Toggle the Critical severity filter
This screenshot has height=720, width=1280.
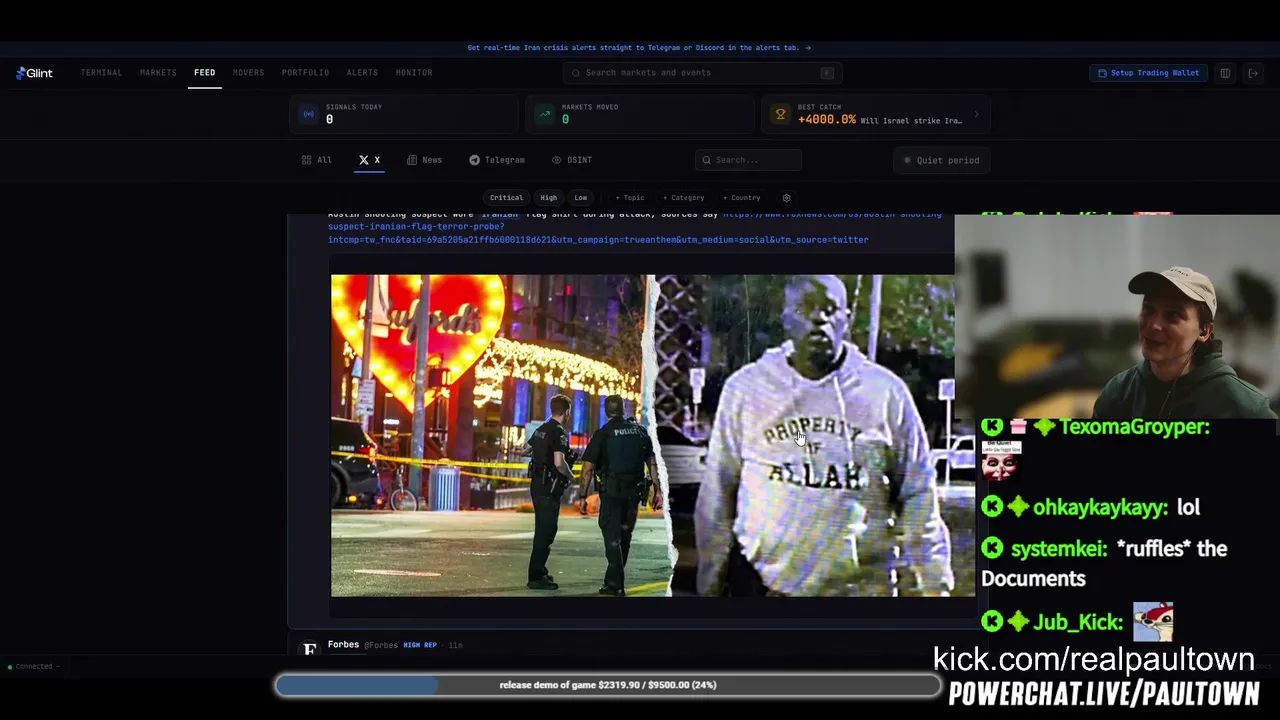506,198
